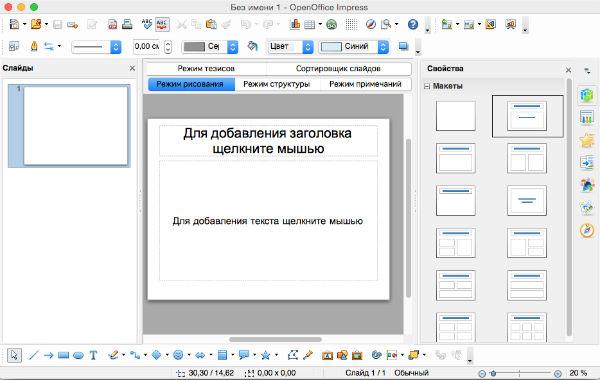Open the Area fill bucket icon
The width and height of the screenshot is (600, 380).
coord(252,46)
